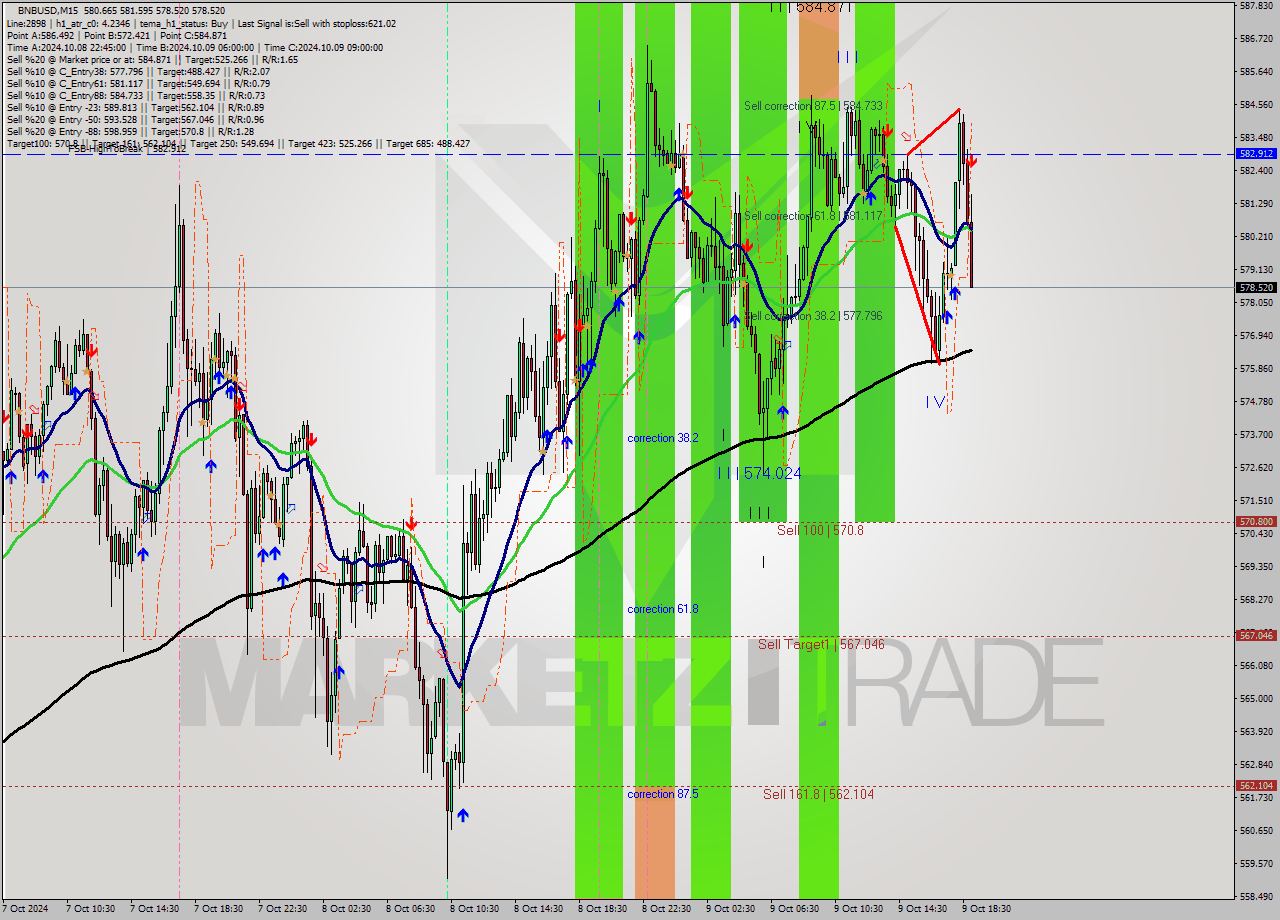This screenshot has width=1280, height=920.
Task: Click the 585.640 price axis value
Action: click(1256, 72)
